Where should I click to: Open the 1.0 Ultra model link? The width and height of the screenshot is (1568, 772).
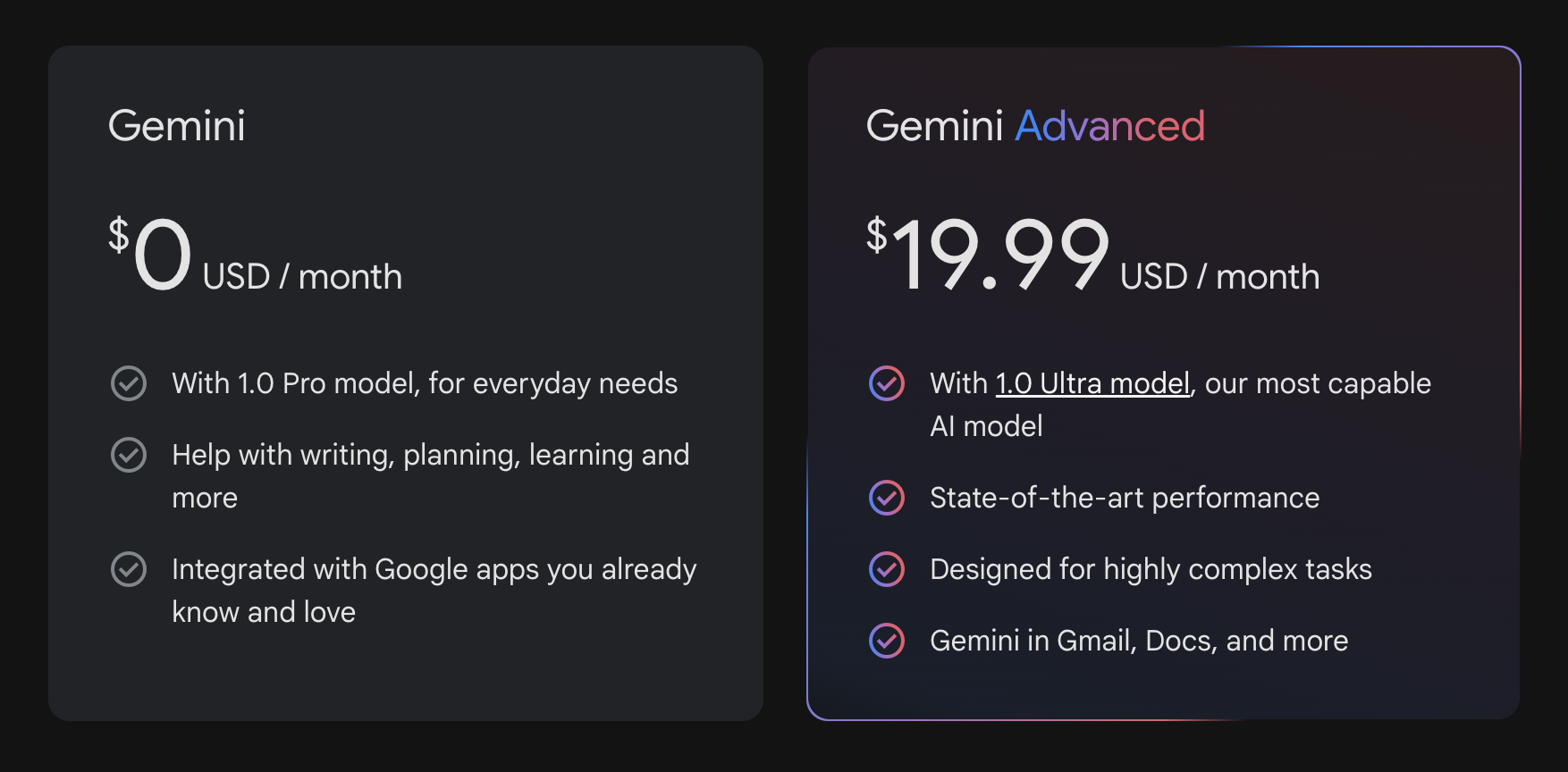tap(1092, 383)
